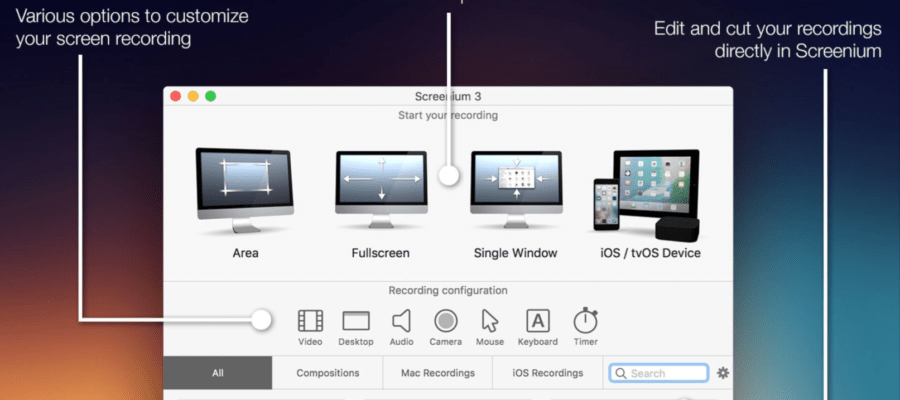Click the gear icon beside Search
This screenshot has height=400, width=900.
(723, 373)
